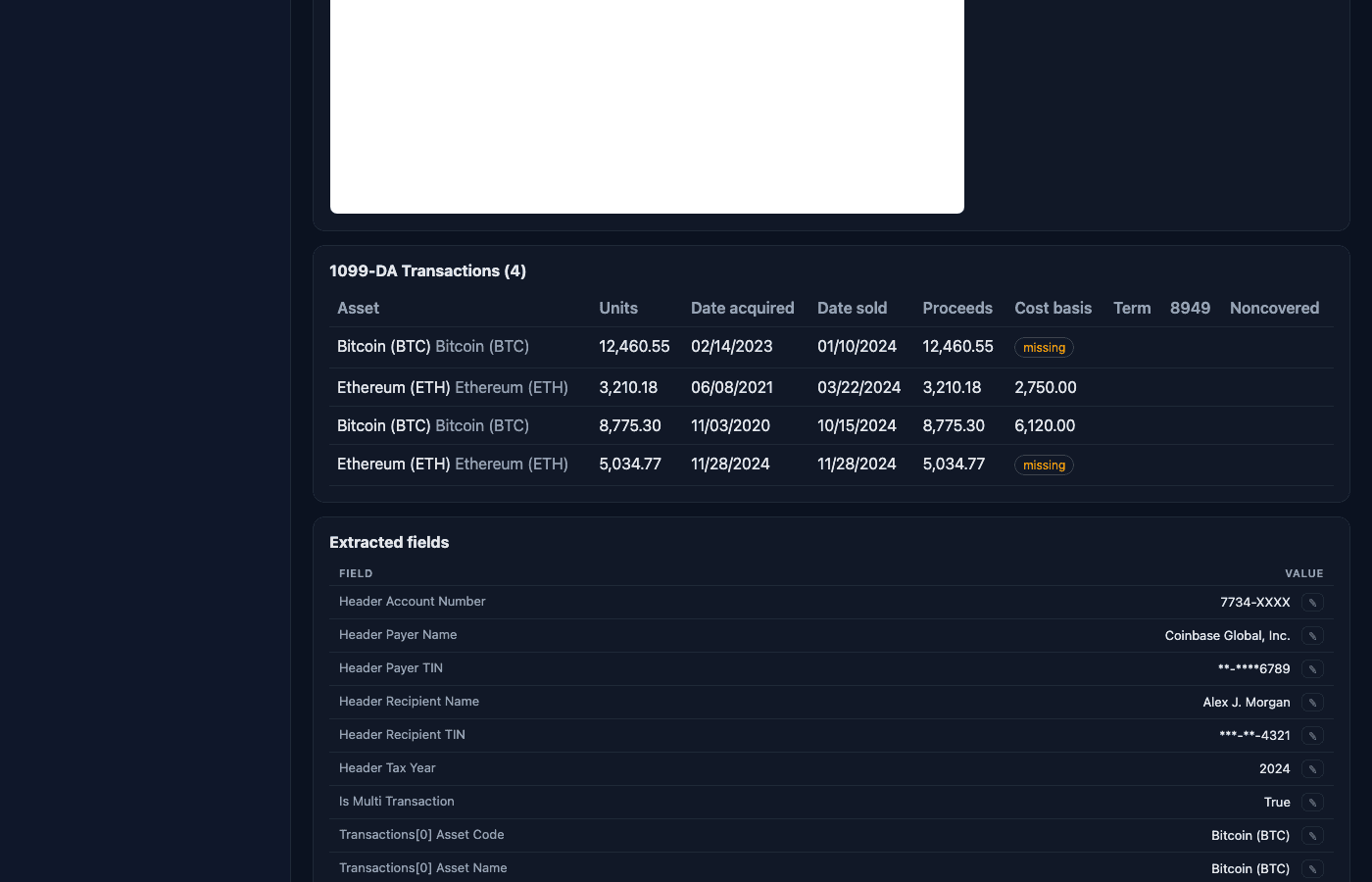The width and height of the screenshot is (1372, 882).
Task: Click the Noncovered column header
Action: (x=1274, y=308)
